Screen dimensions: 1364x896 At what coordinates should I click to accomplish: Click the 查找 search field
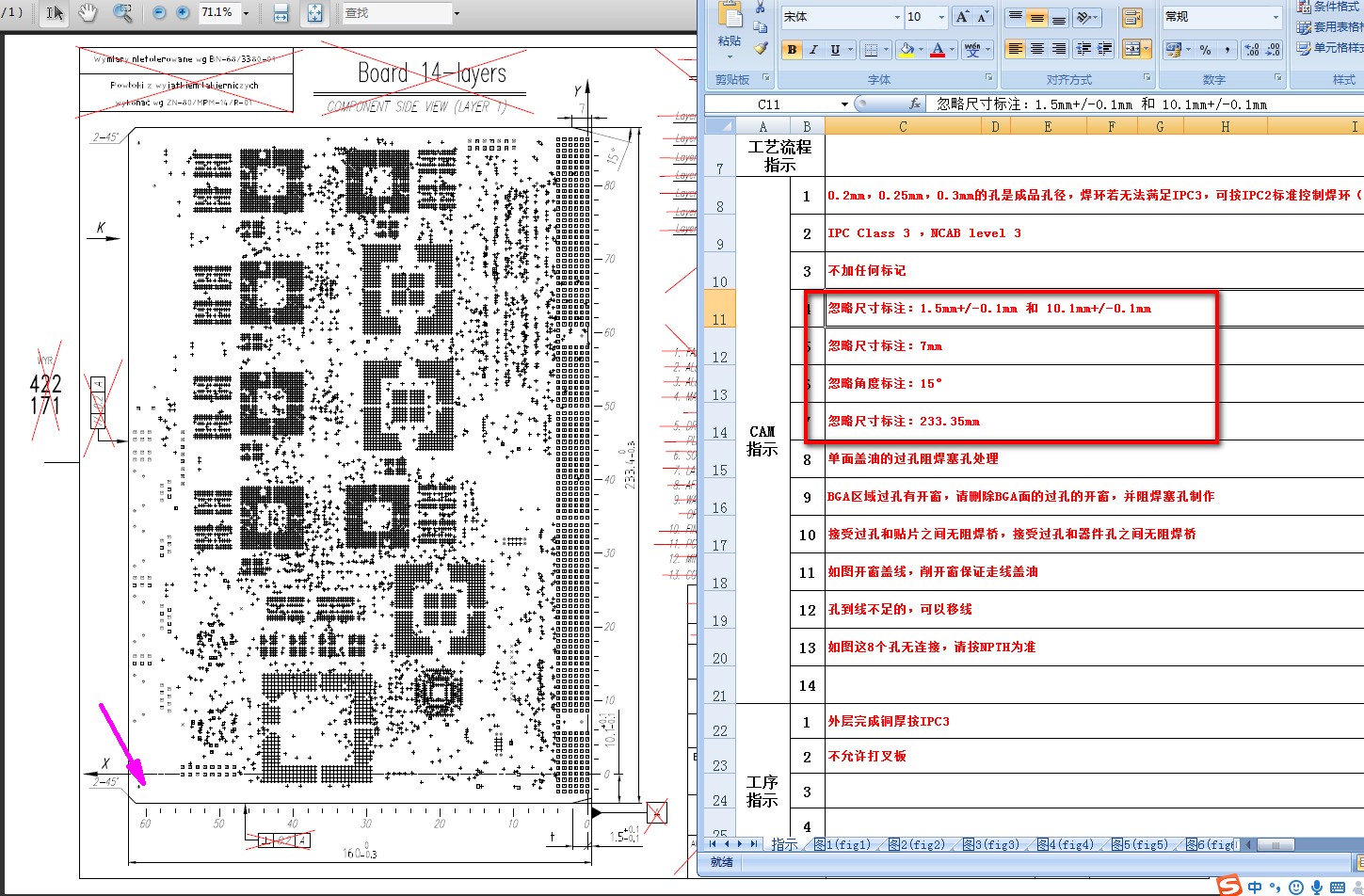coord(396,13)
